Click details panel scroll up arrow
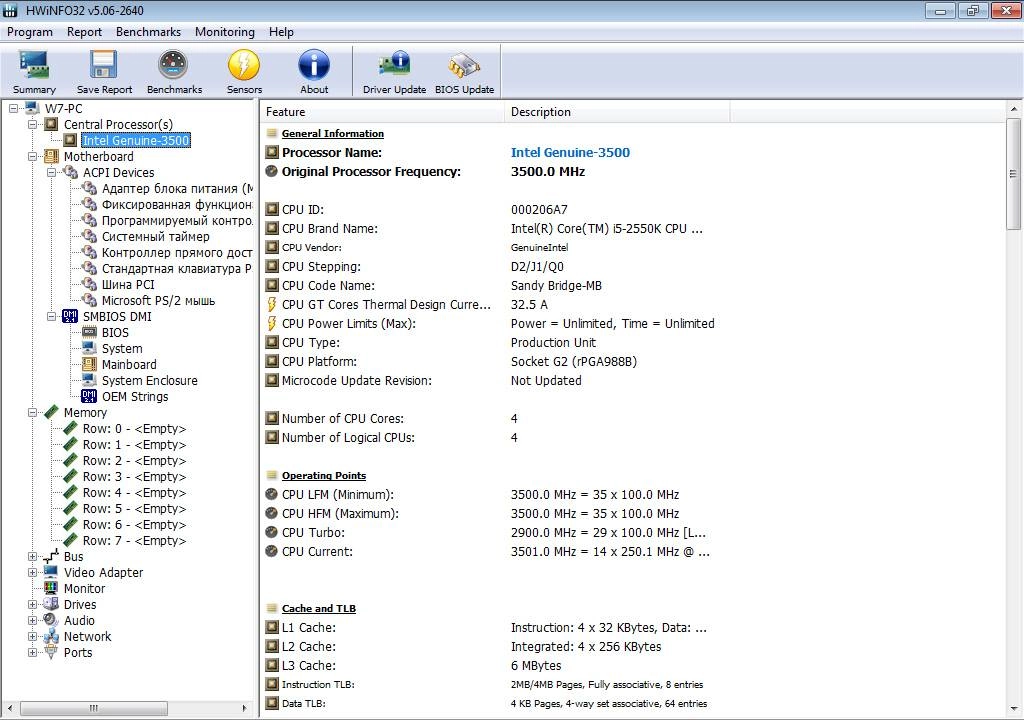Screen dimensions: 1024x720 coord(1014,109)
